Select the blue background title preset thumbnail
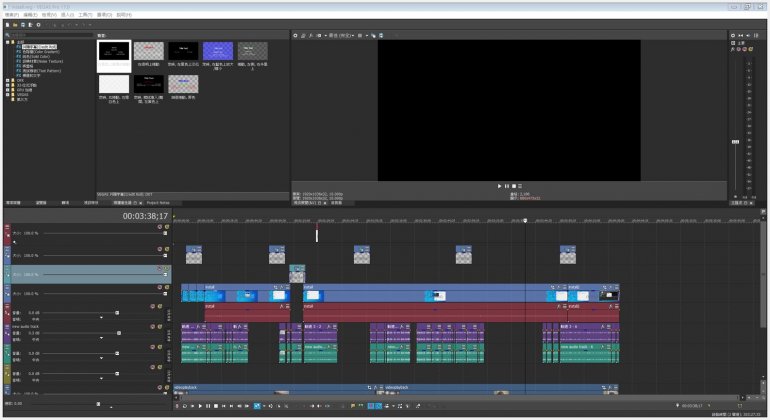The height and width of the screenshot is (420, 770). coord(218,51)
